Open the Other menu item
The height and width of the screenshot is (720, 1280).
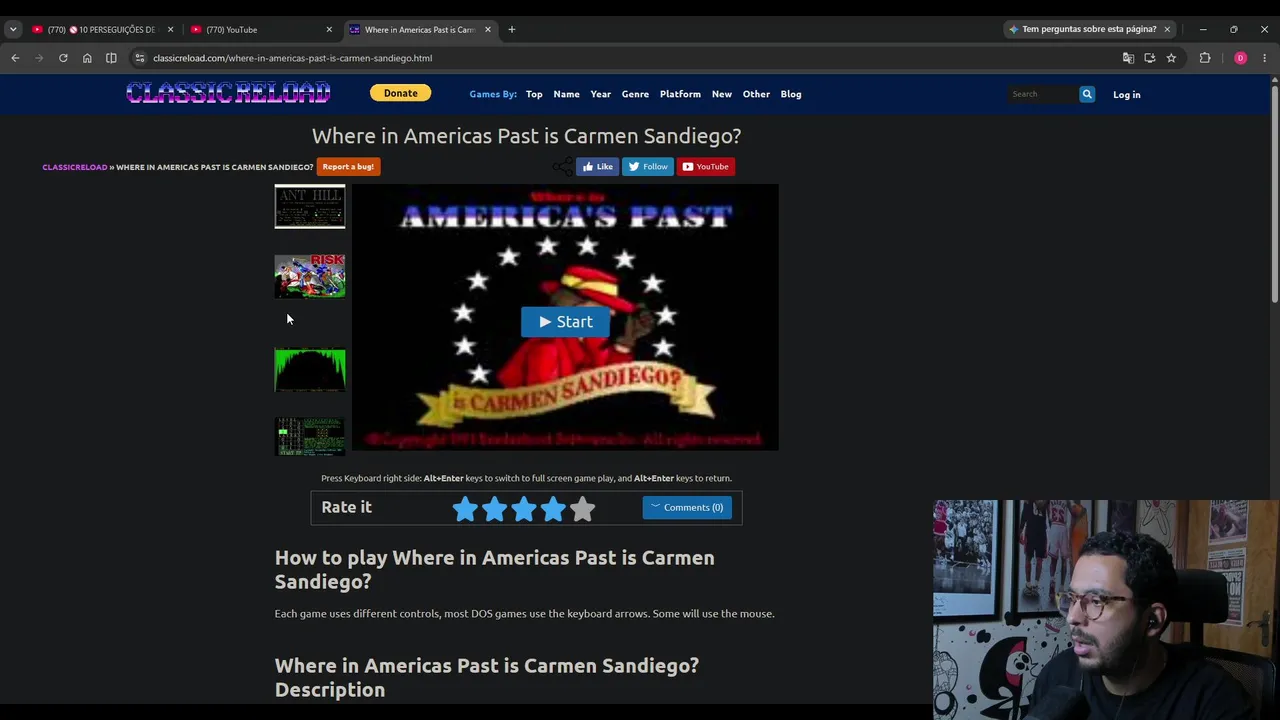coord(756,94)
